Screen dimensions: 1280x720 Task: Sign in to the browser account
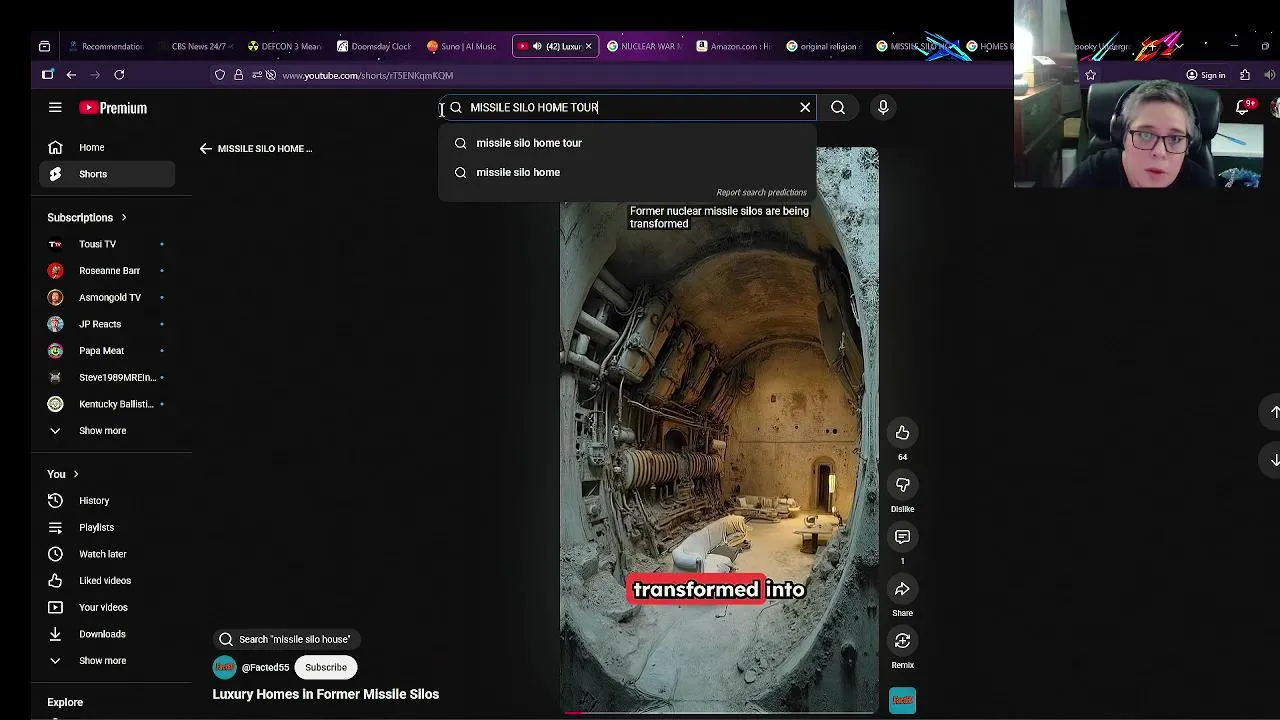click(x=1205, y=75)
